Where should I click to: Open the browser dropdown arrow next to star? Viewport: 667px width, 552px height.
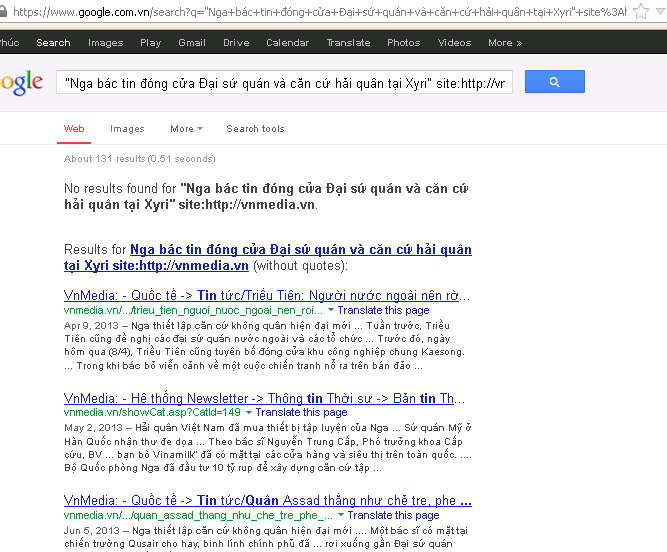[x=661, y=11]
